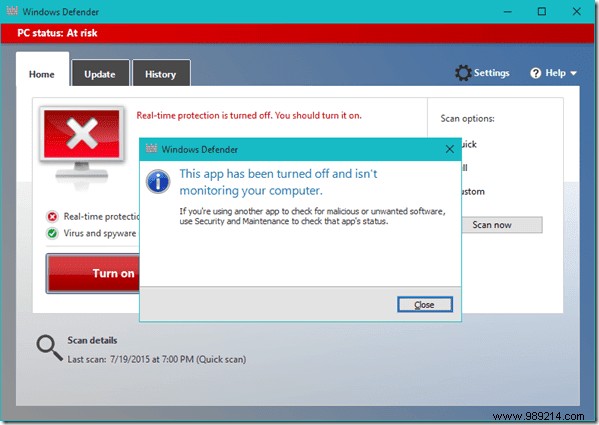Click the Scan details magnifier icon
The height and width of the screenshot is (425, 599).
point(50,348)
